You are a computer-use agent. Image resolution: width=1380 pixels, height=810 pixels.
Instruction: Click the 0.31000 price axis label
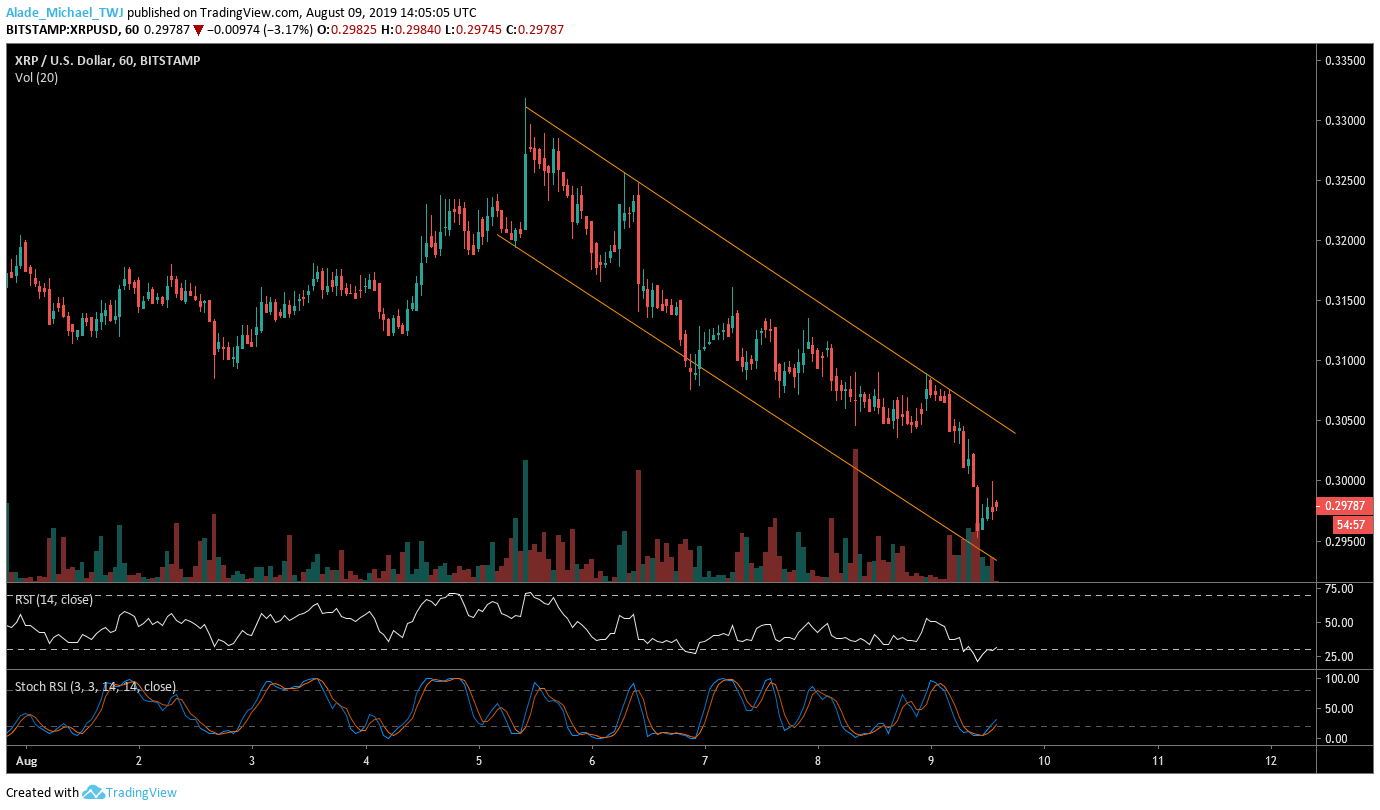click(1345, 361)
